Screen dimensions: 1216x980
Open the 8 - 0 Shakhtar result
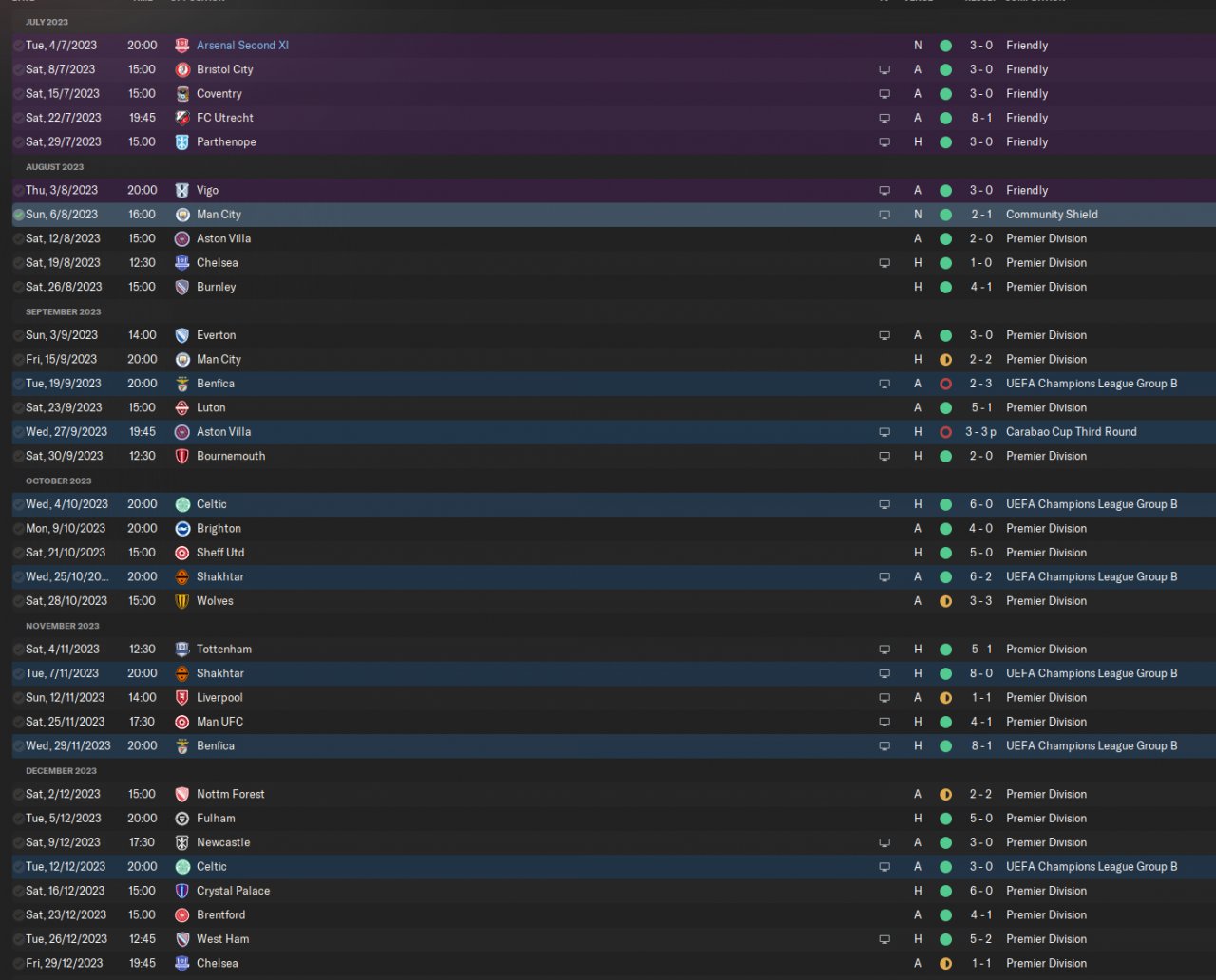point(980,673)
